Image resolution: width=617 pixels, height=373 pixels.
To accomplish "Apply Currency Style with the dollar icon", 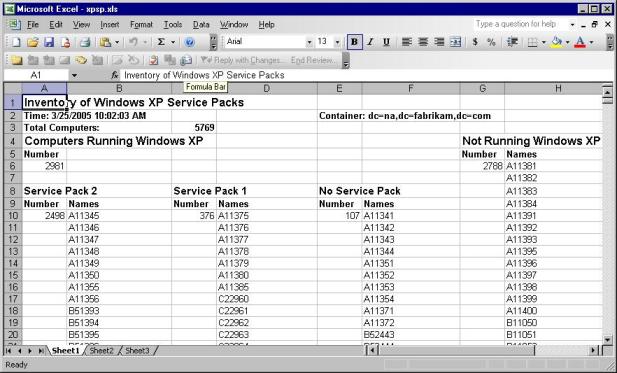I will click(475, 42).
